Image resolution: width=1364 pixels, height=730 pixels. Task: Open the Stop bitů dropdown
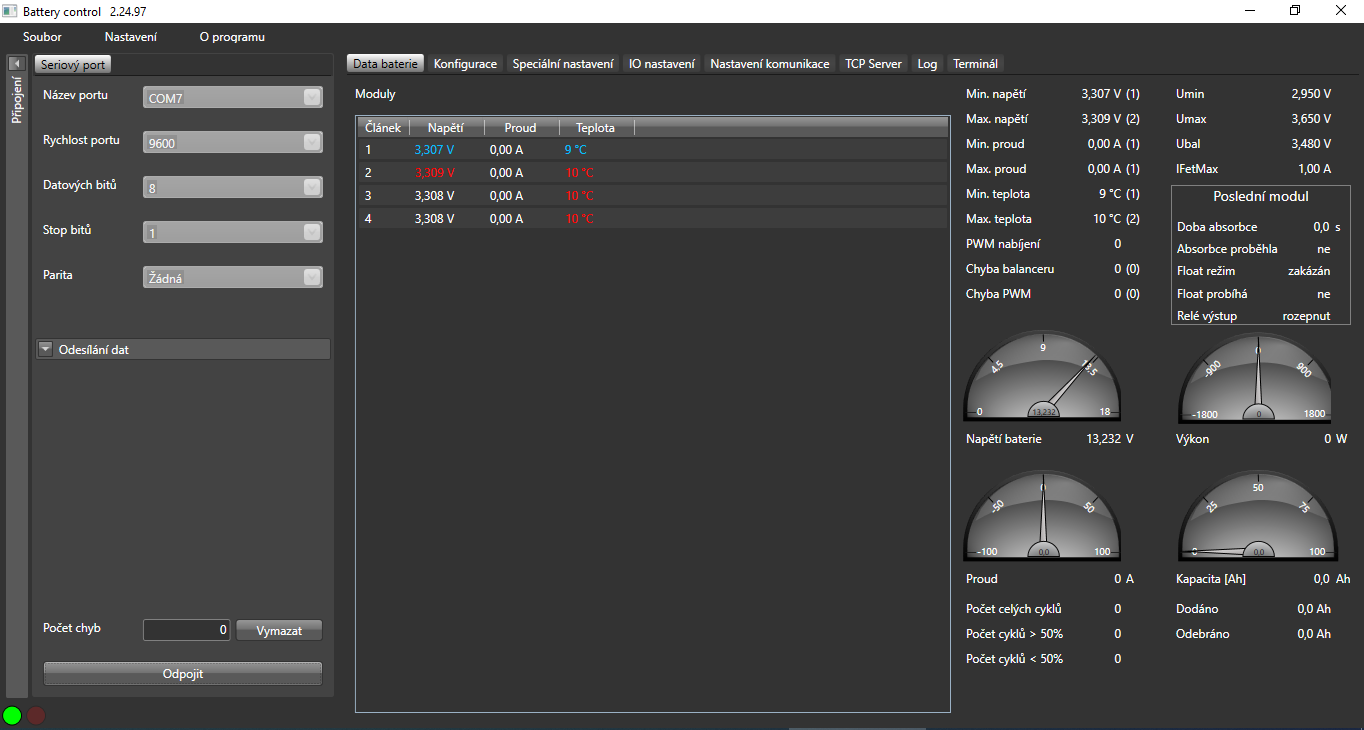233,233
